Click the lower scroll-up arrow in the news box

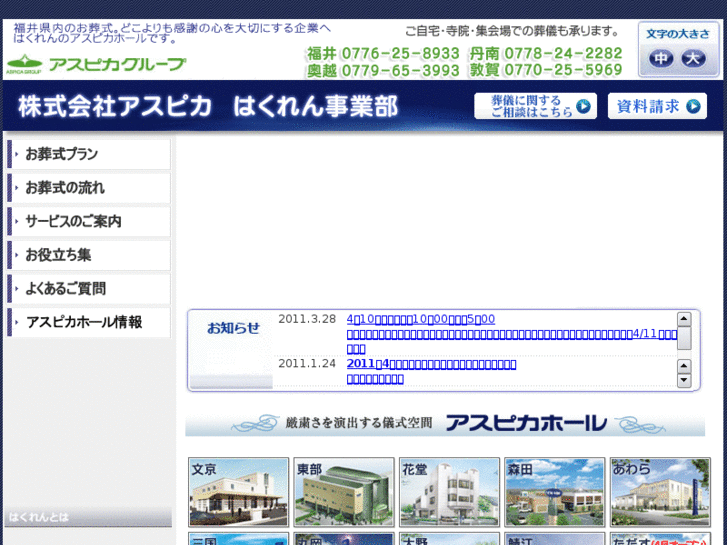click(684, 366)
